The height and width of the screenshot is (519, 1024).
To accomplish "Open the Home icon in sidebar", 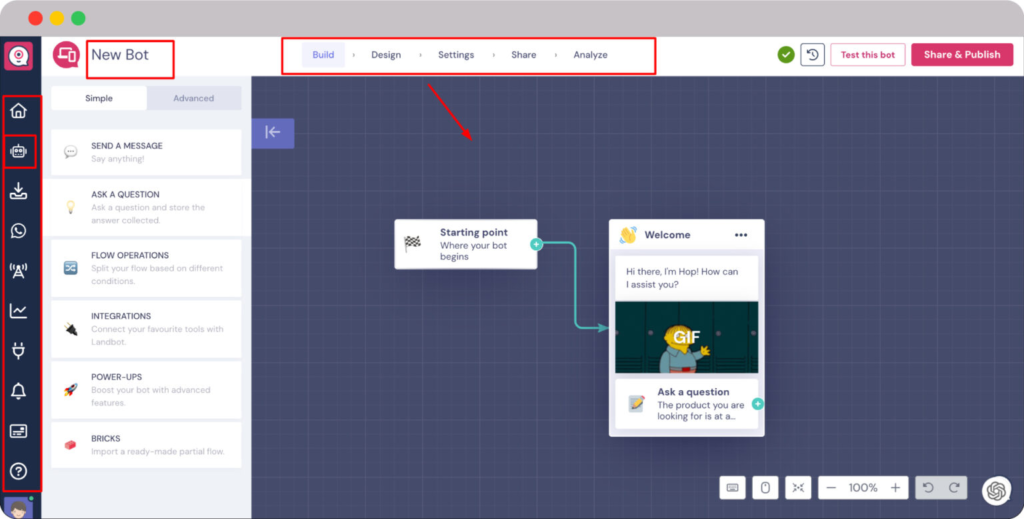I will tap(18, 111).
